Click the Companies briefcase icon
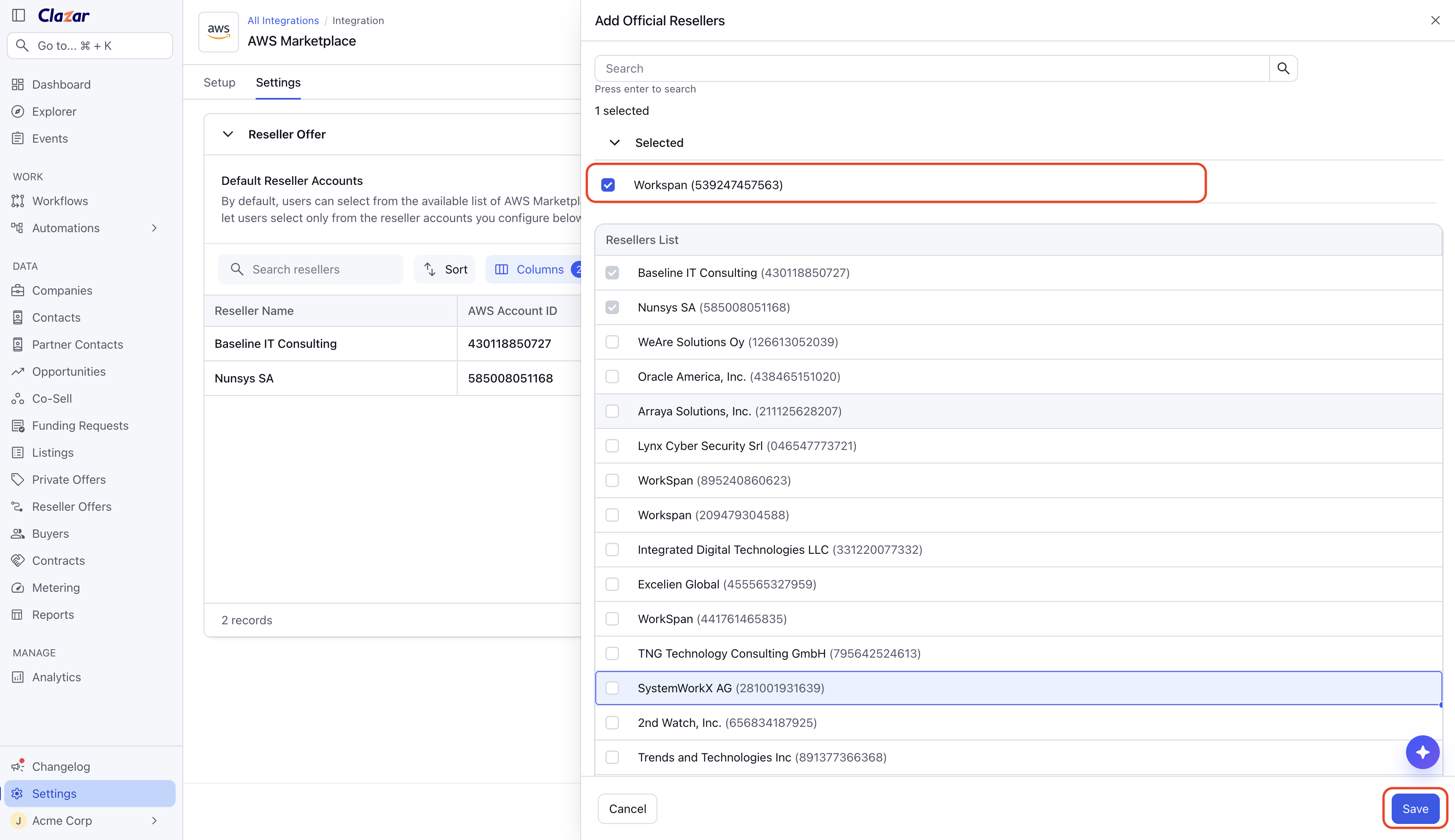1455x840 pixels. click(x=18, y=290)
